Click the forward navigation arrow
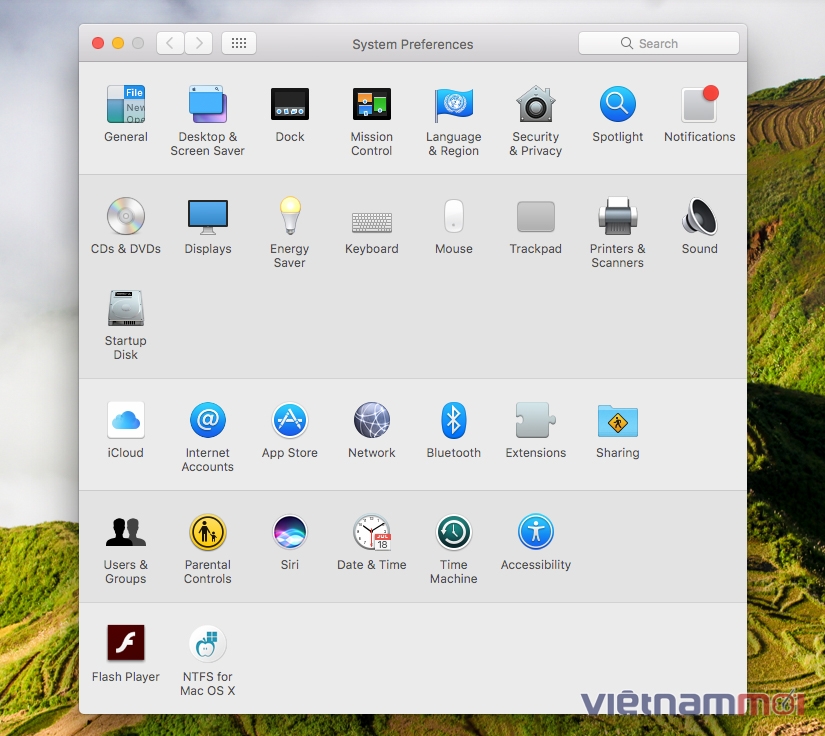 pos(198,43)
